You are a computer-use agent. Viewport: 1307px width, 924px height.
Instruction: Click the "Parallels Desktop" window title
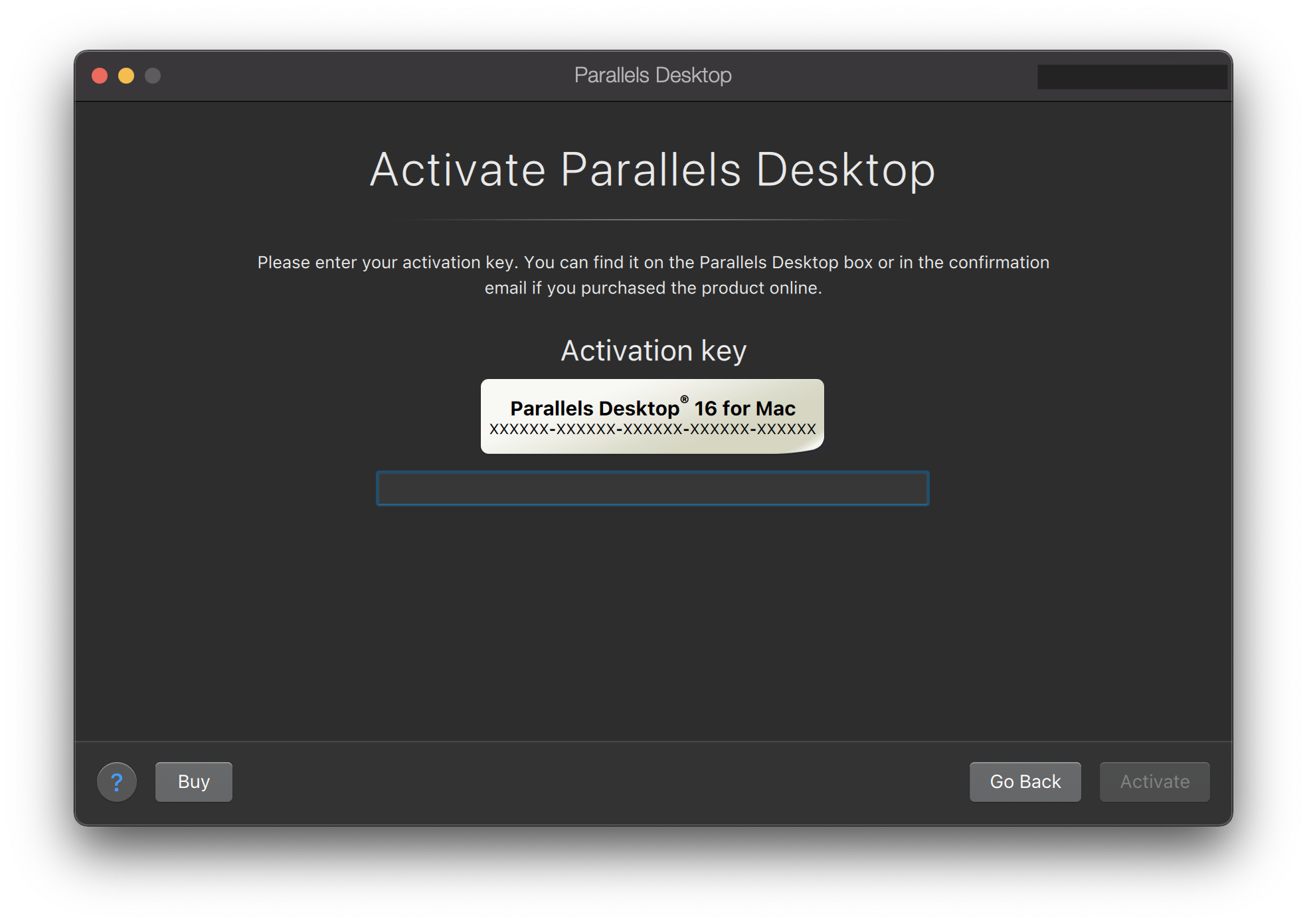point(653,76)
